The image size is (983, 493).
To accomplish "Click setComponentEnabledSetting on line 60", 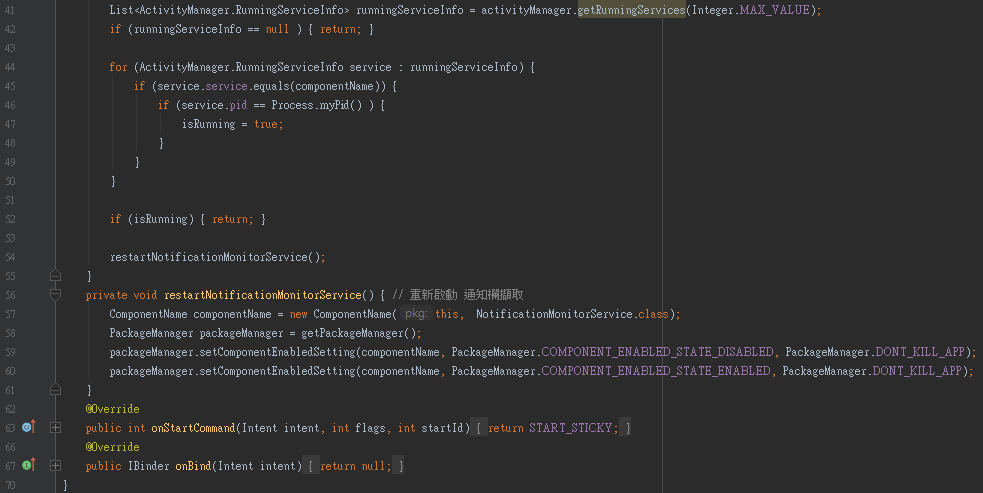I will (x=277, y=371).
